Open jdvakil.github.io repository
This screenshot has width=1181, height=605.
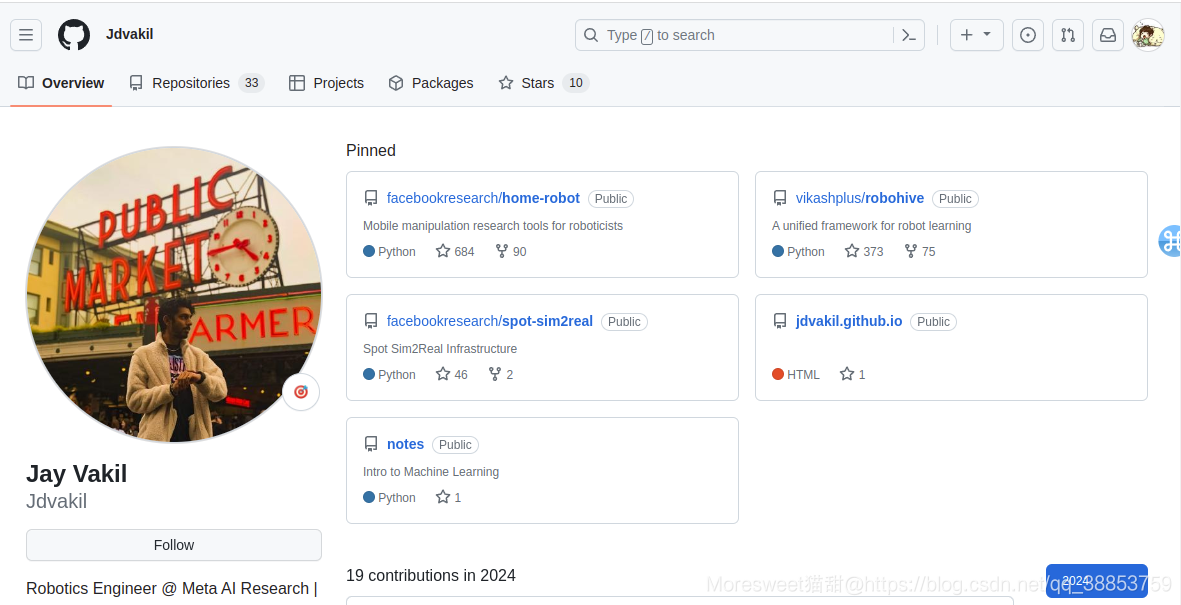(849, 321)
